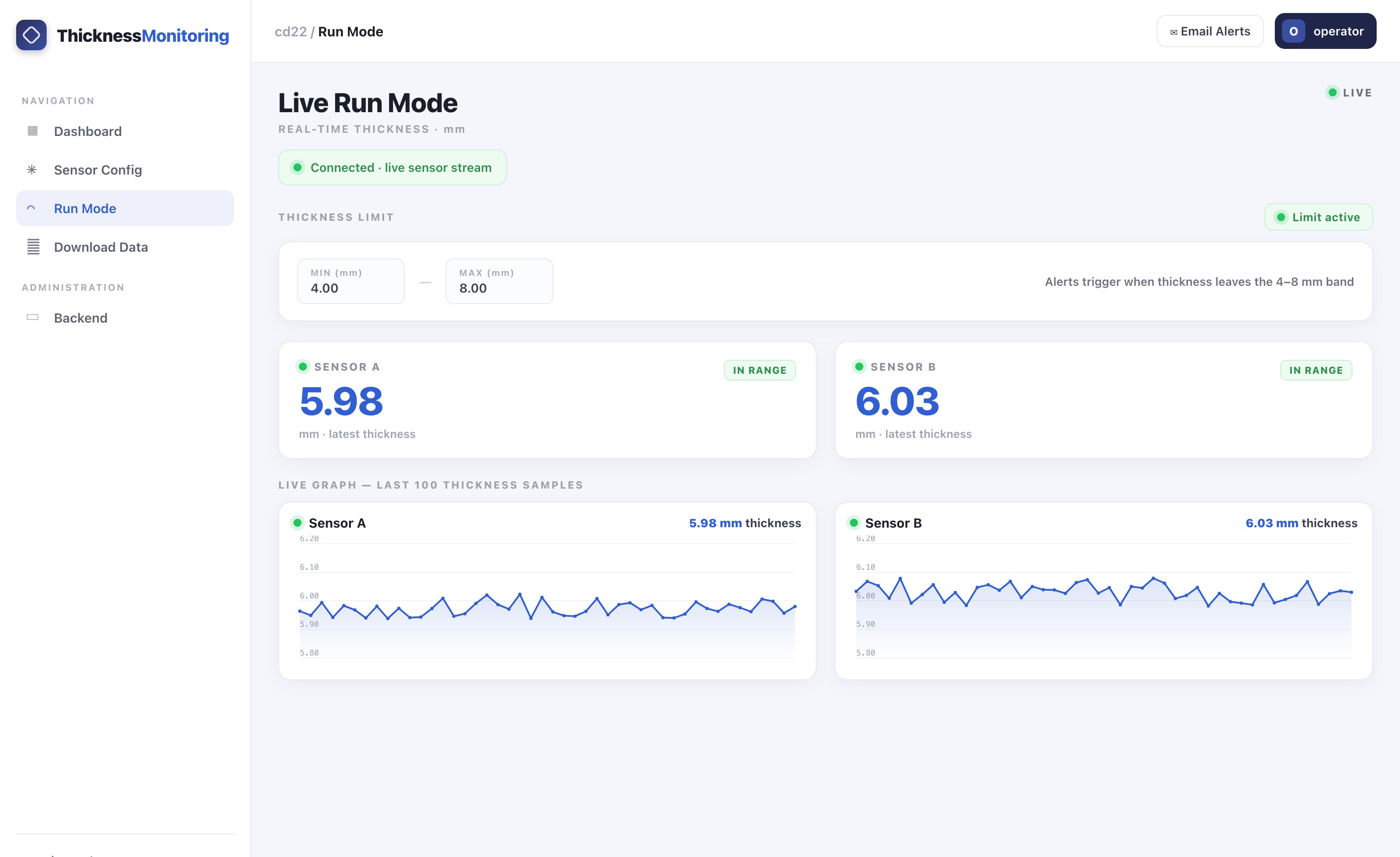Click the THICKNESS LIMIT section label
Viewport: 1400px width, 857px height.
click(336, 217)
